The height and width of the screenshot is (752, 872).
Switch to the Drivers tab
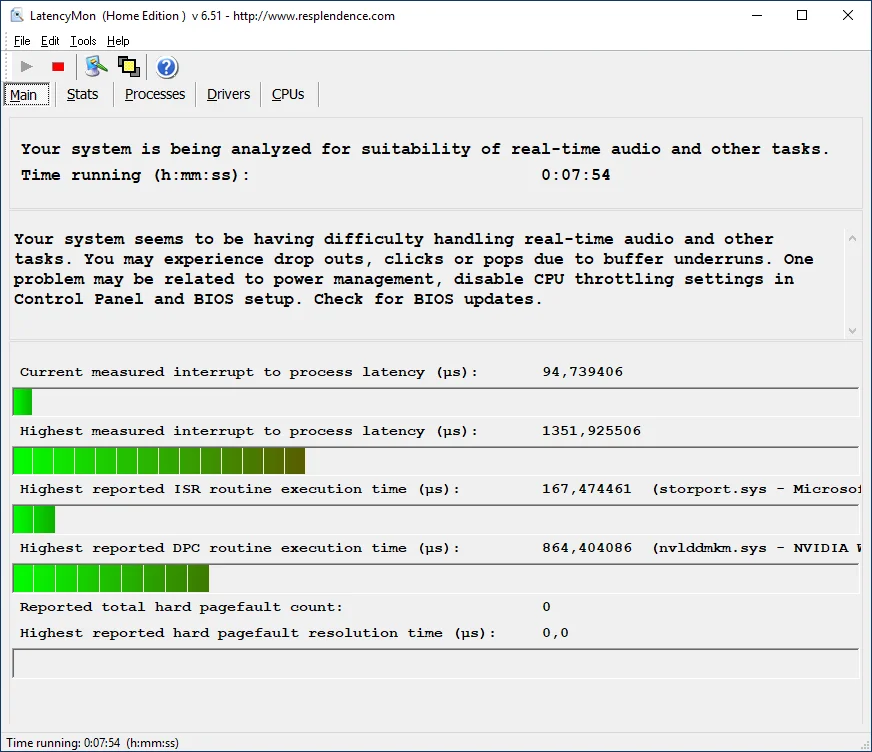pyautogui.click(x=229, y=95)
